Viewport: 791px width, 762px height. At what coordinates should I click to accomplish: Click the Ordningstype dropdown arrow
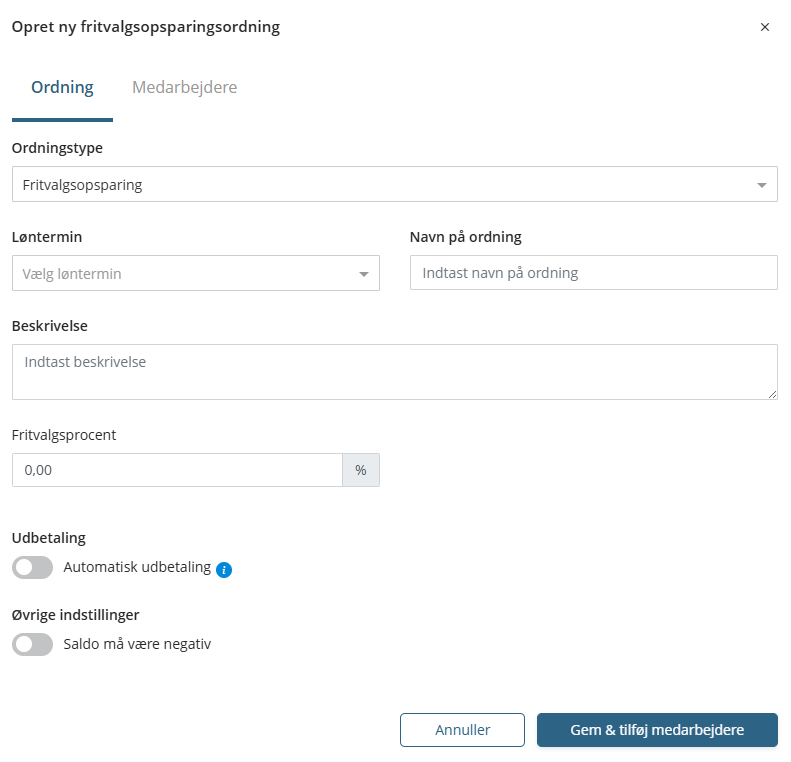click(762, 185)
